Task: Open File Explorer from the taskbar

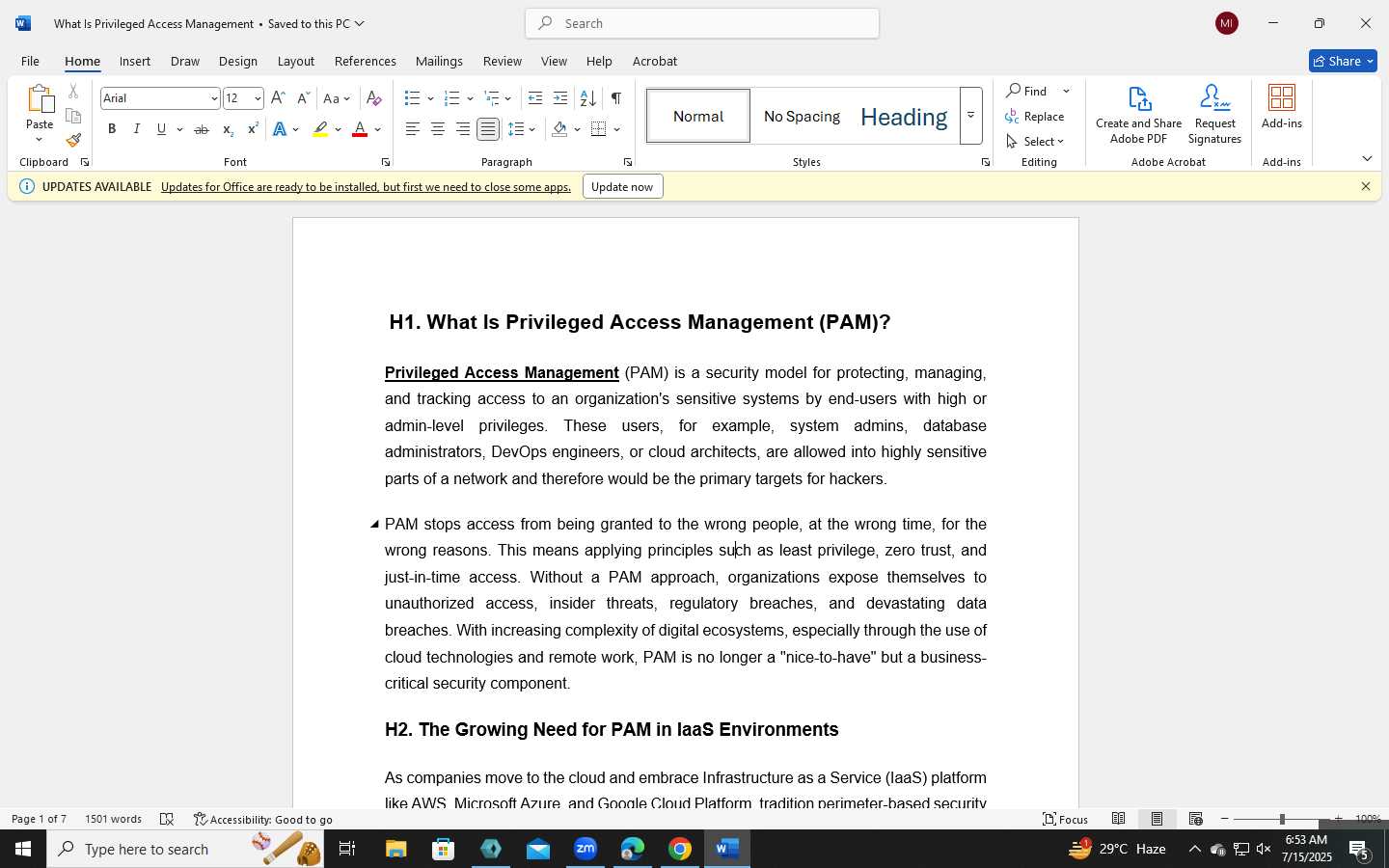Action: [396, 849]
